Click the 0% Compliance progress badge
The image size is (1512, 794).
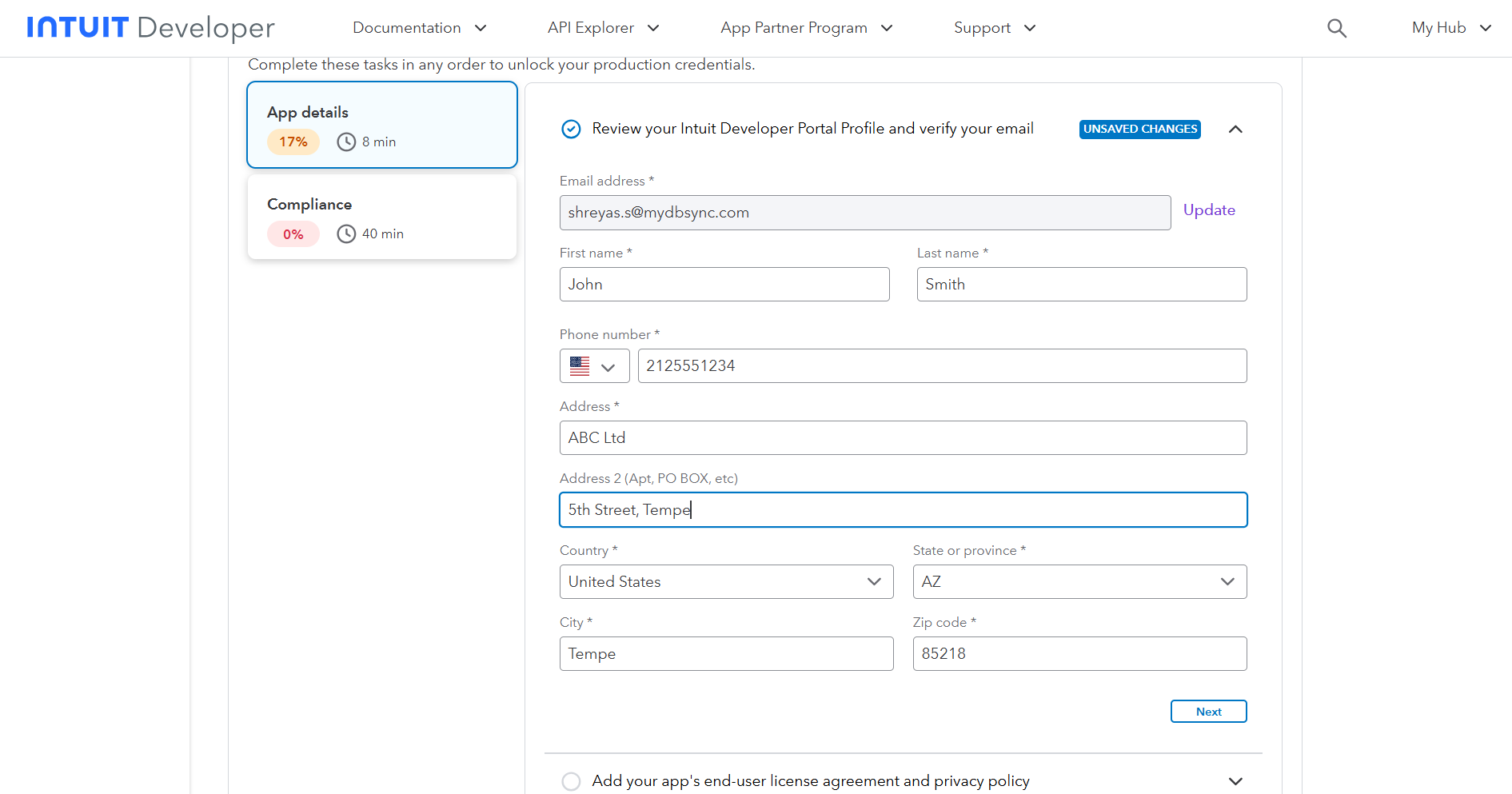click(x=293, y=234)
